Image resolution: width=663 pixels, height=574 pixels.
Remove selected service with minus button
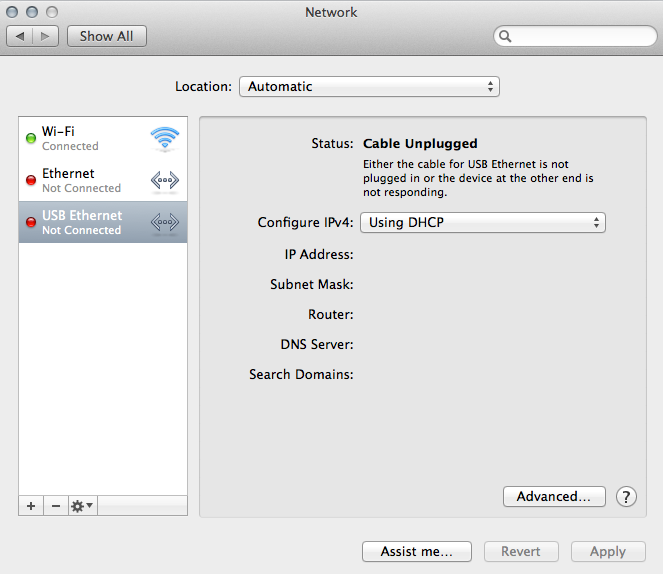(x=56, y=506)
